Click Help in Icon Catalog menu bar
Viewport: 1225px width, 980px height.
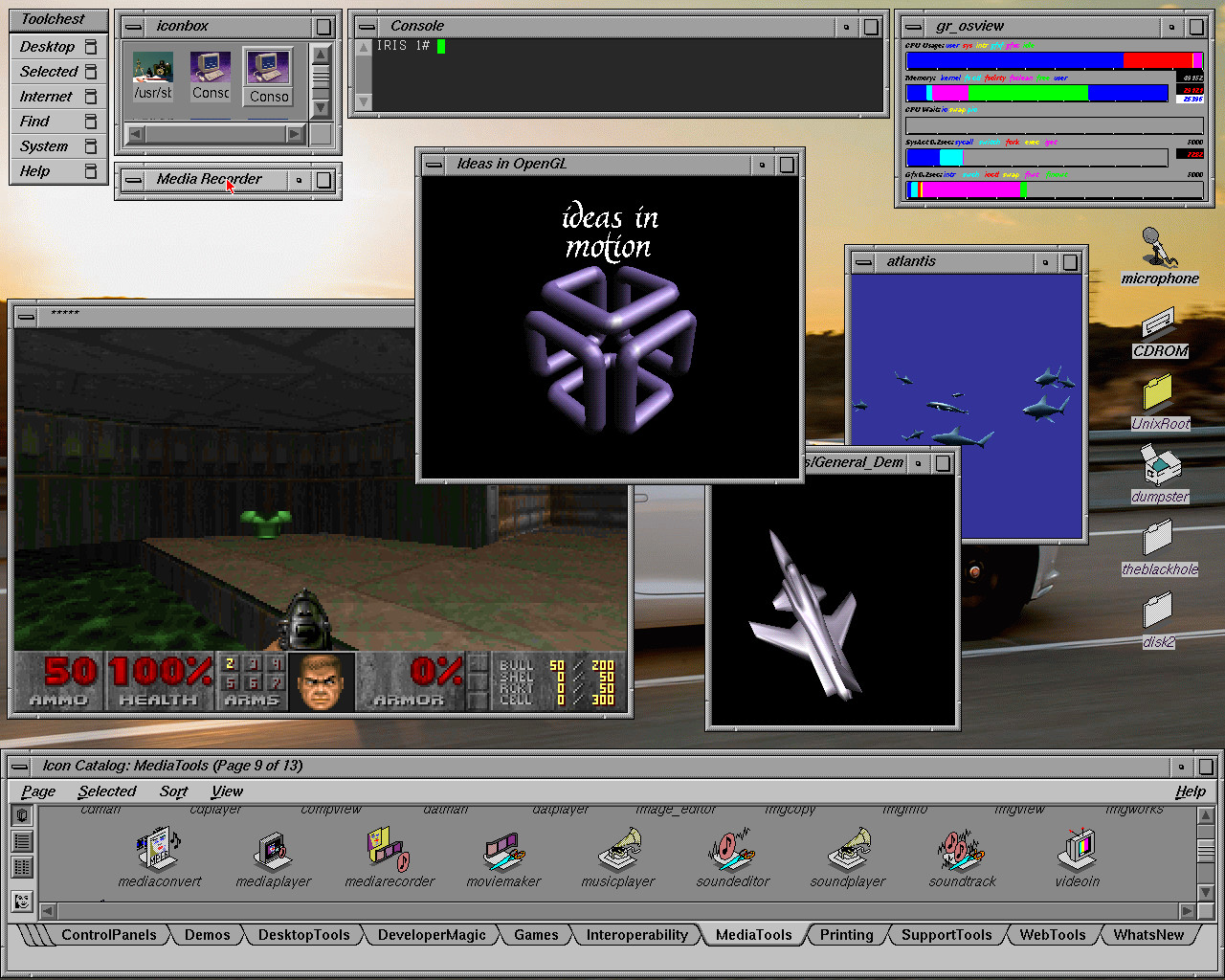tap(1190, 791)
